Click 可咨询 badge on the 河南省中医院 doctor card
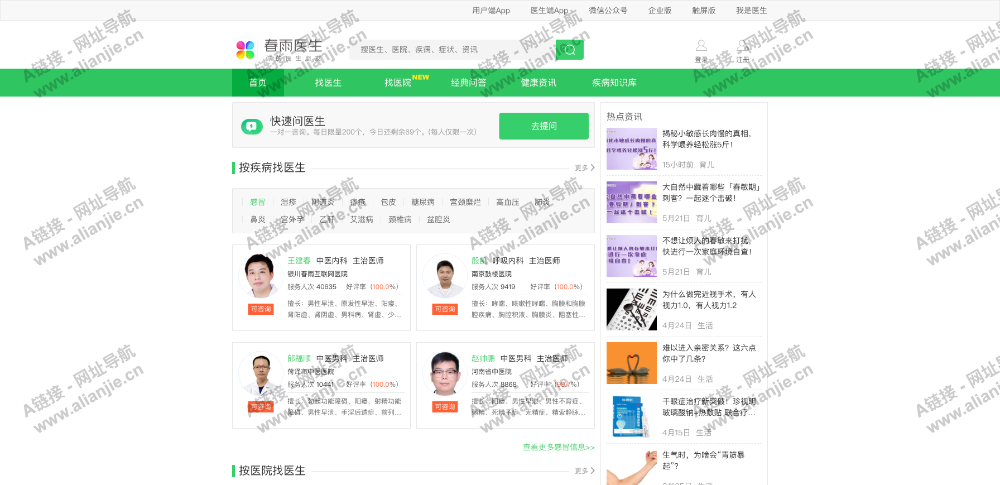The width and height of the screenshot is (1000, 485). point(445,407)
